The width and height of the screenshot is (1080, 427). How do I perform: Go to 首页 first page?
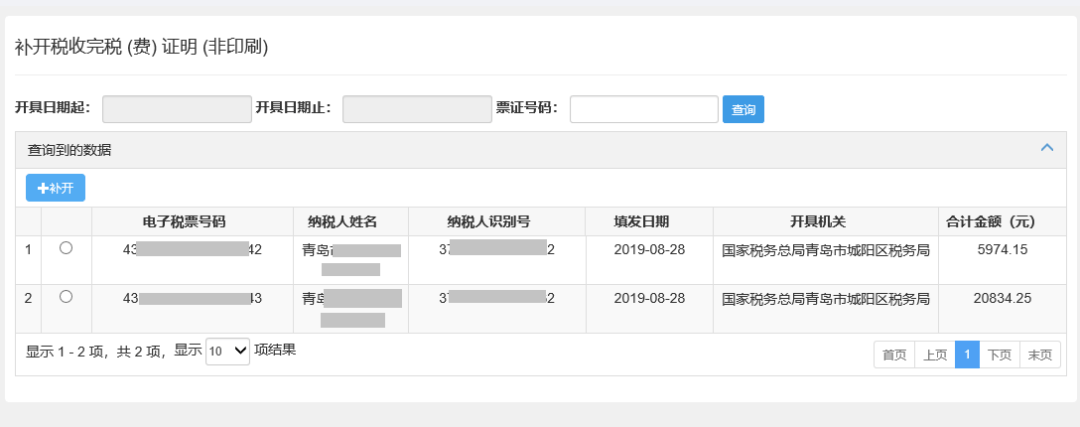pos(895,355)
